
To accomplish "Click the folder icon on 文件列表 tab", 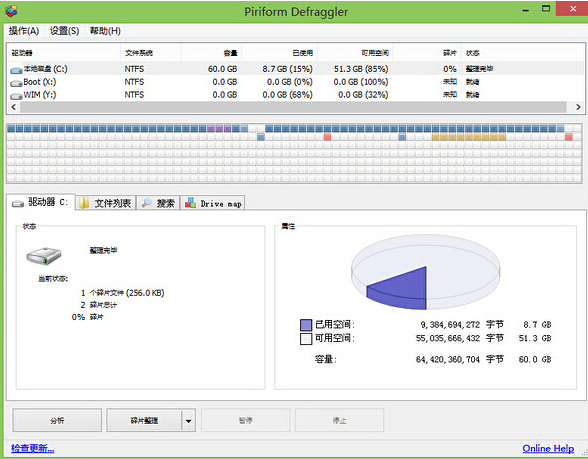I will (84, 203).
